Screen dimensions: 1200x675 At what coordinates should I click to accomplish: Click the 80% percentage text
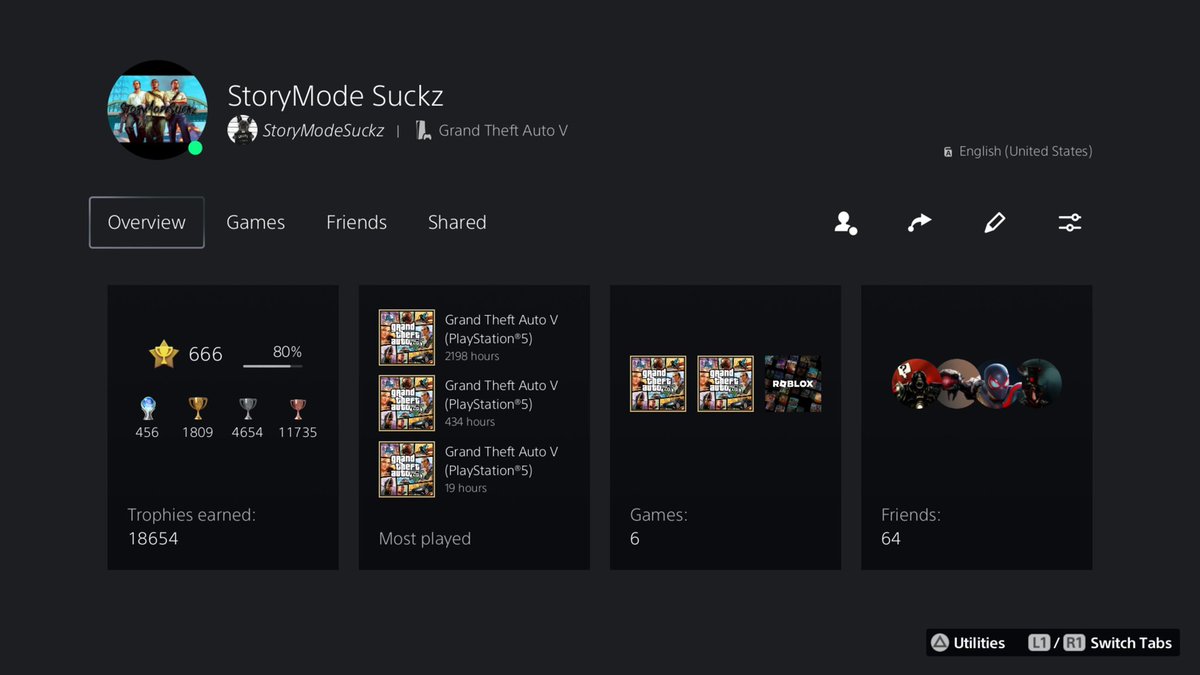287,352
